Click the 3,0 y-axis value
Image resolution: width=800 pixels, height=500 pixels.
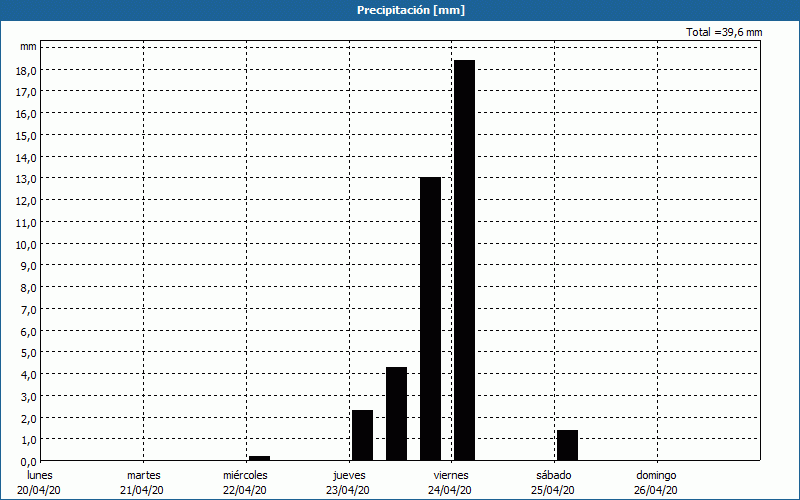29,396
